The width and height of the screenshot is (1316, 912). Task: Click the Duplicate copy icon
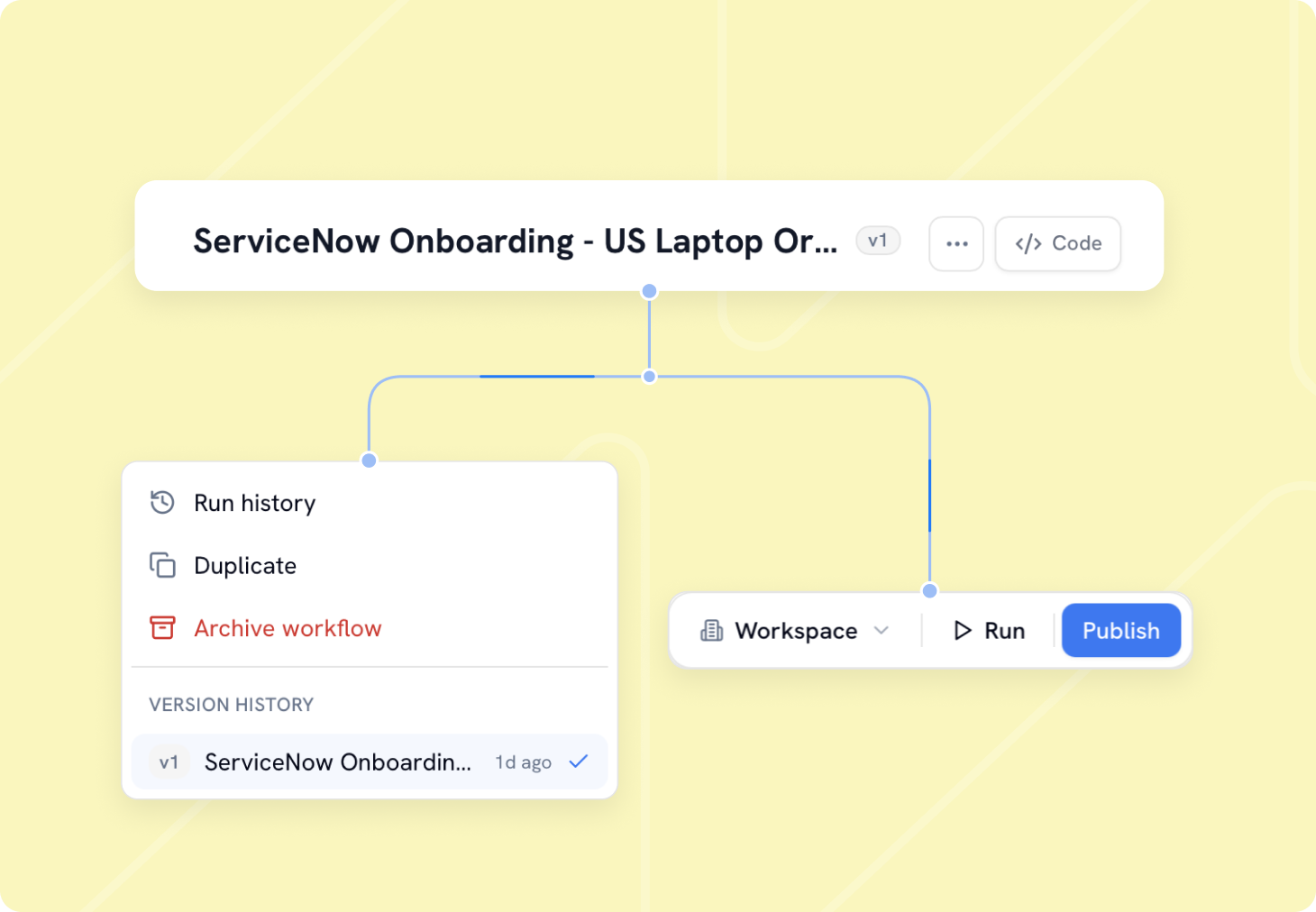tap(162, 565)
